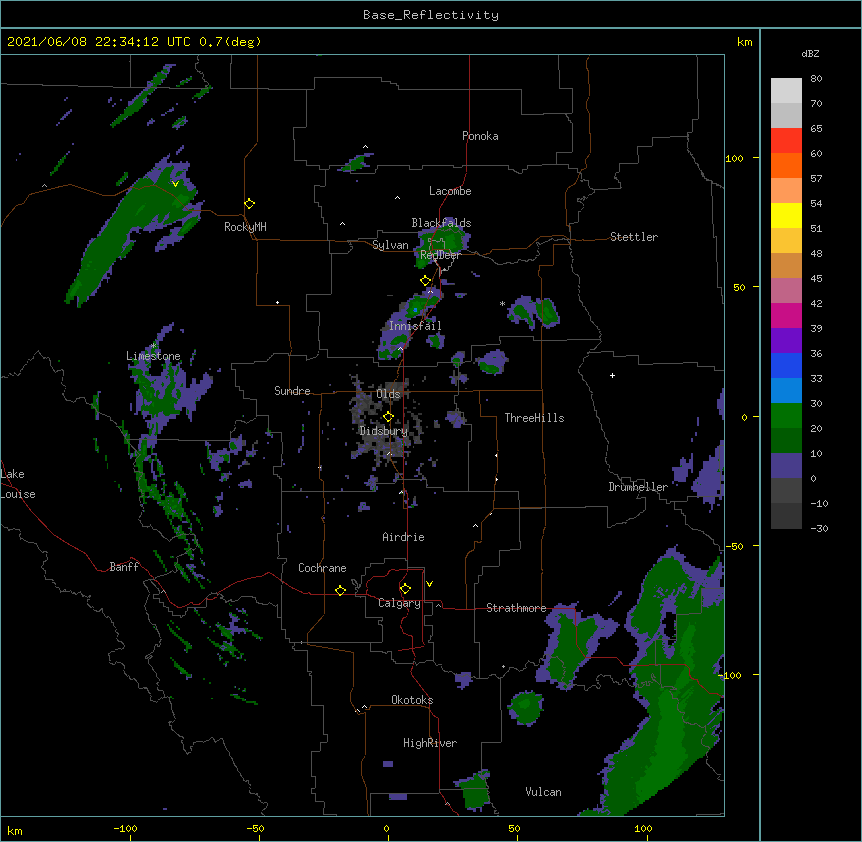Select the light gray 80-70 dBZ legend swatch
The width and height of the screenshot is (862, 842).
786,91
